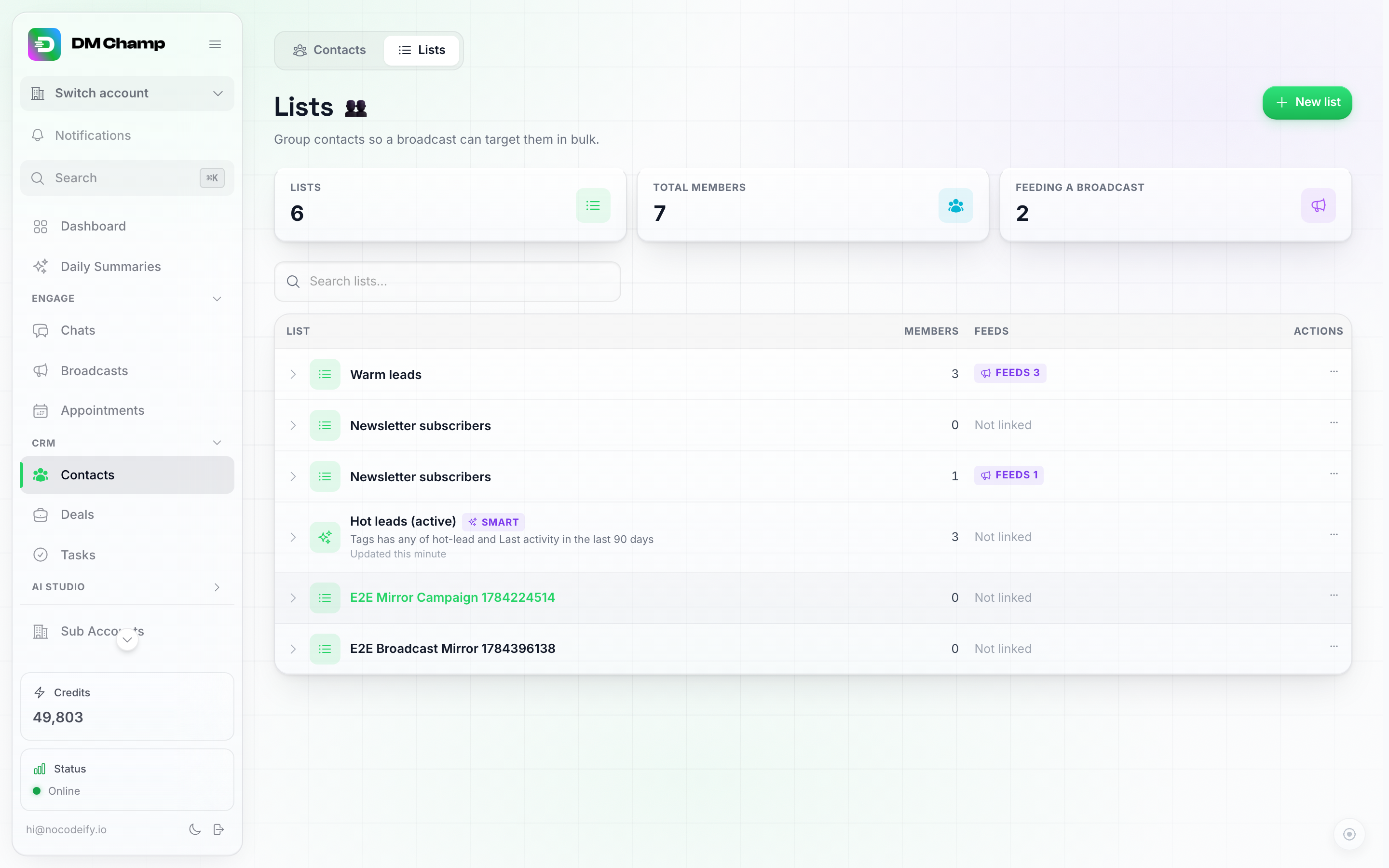The width and height of the screenshot is (1389, 868).
Task: Click the credits lightning bolt icon
Action: coord(40,692)
